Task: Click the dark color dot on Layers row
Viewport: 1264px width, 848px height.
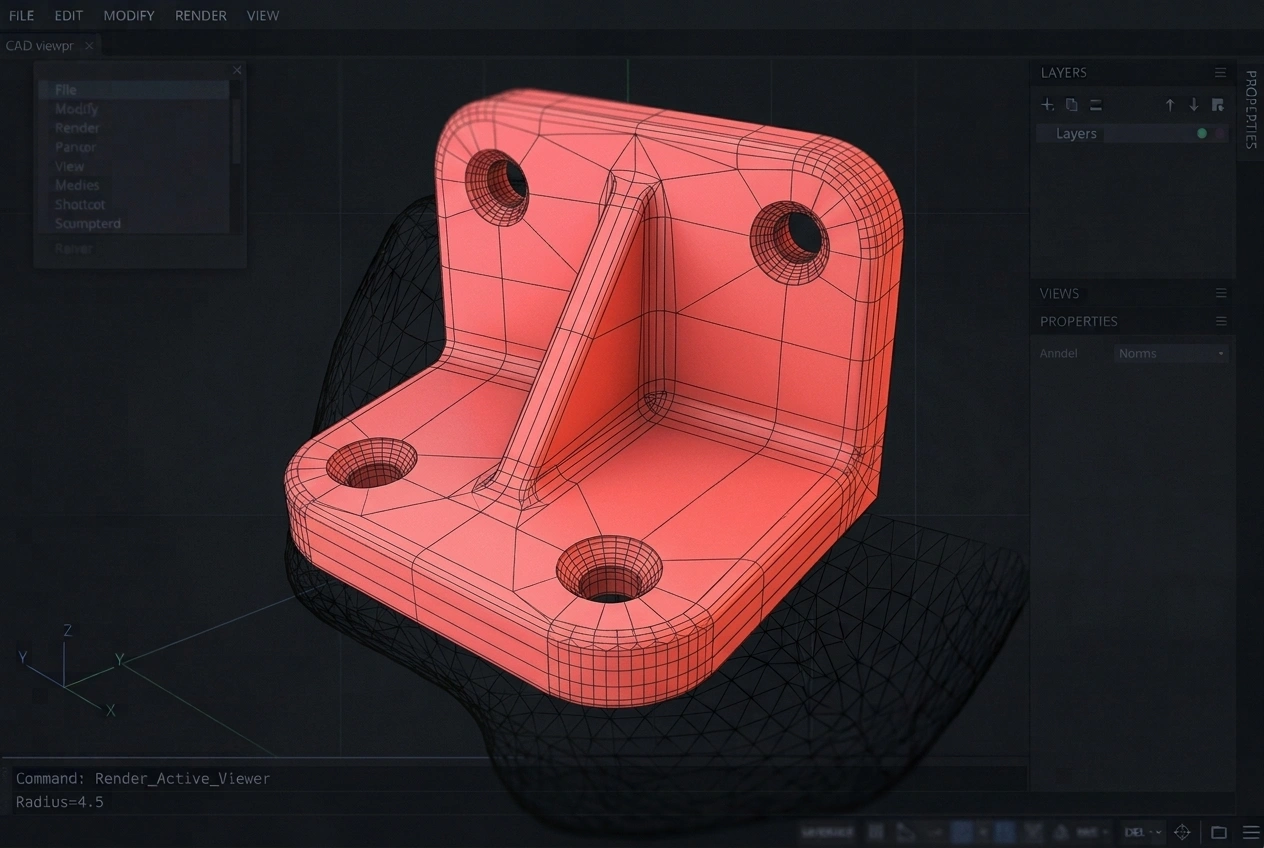Action: [x=1219, y=133]
